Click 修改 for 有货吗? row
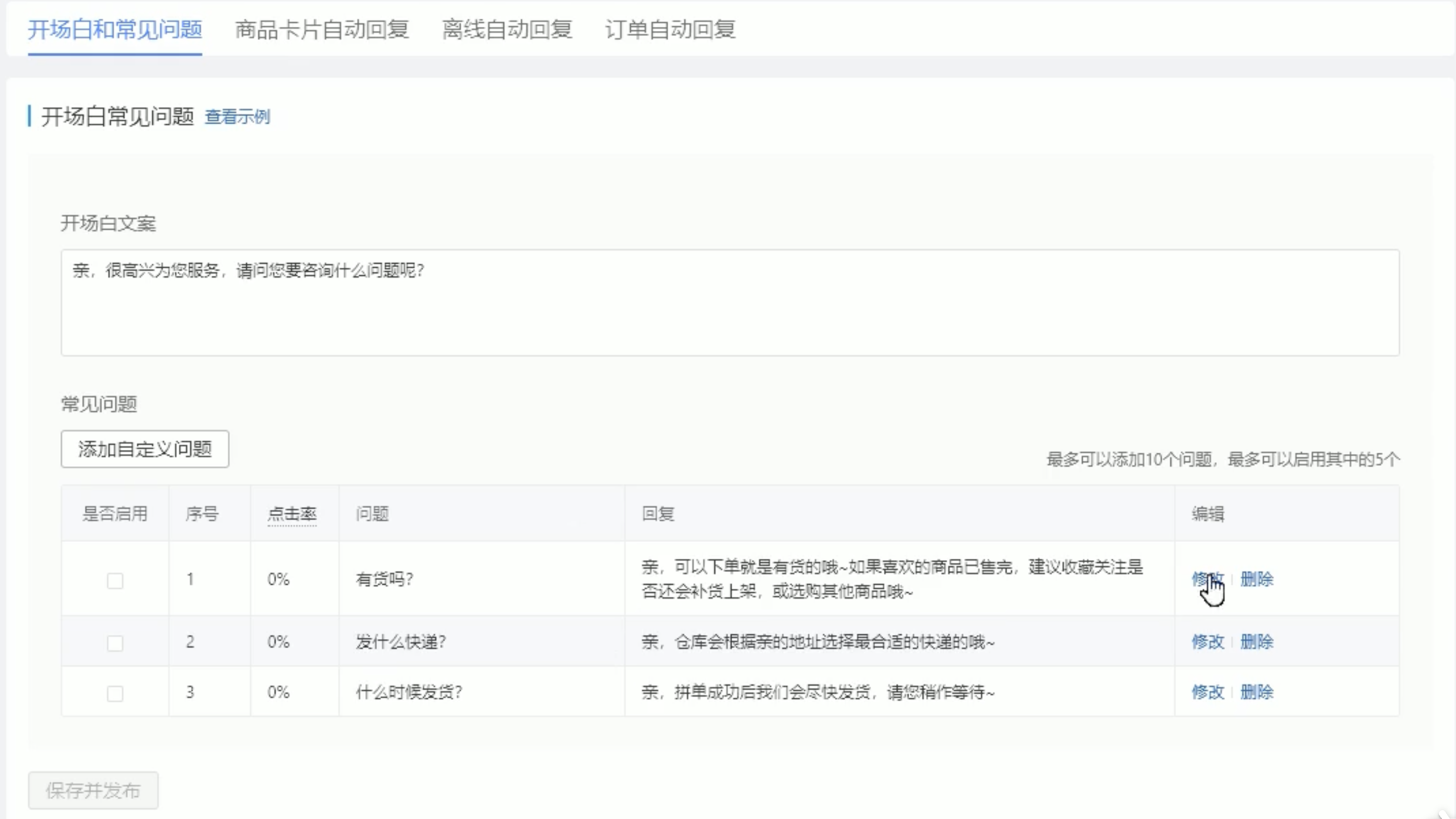Viewport: 1456px width, 819px height. 1207,579
